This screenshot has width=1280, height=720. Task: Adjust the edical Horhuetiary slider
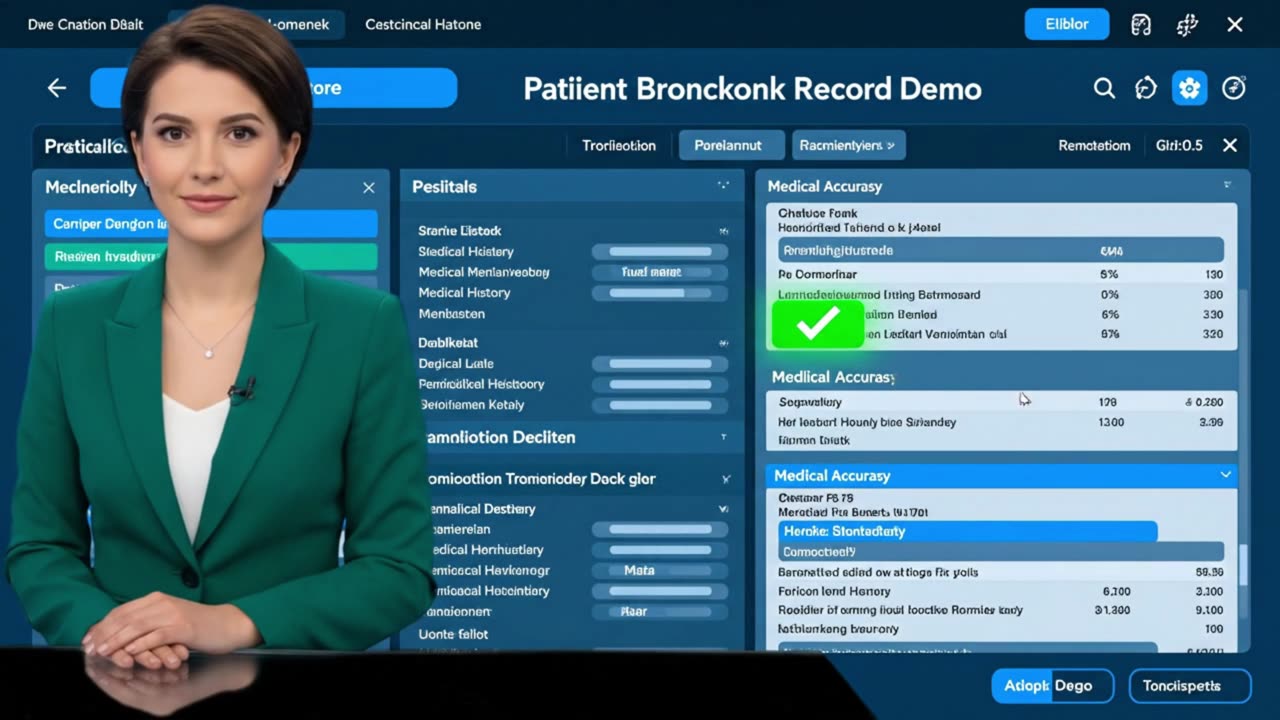pyautogui.click(x=660, y=550)
